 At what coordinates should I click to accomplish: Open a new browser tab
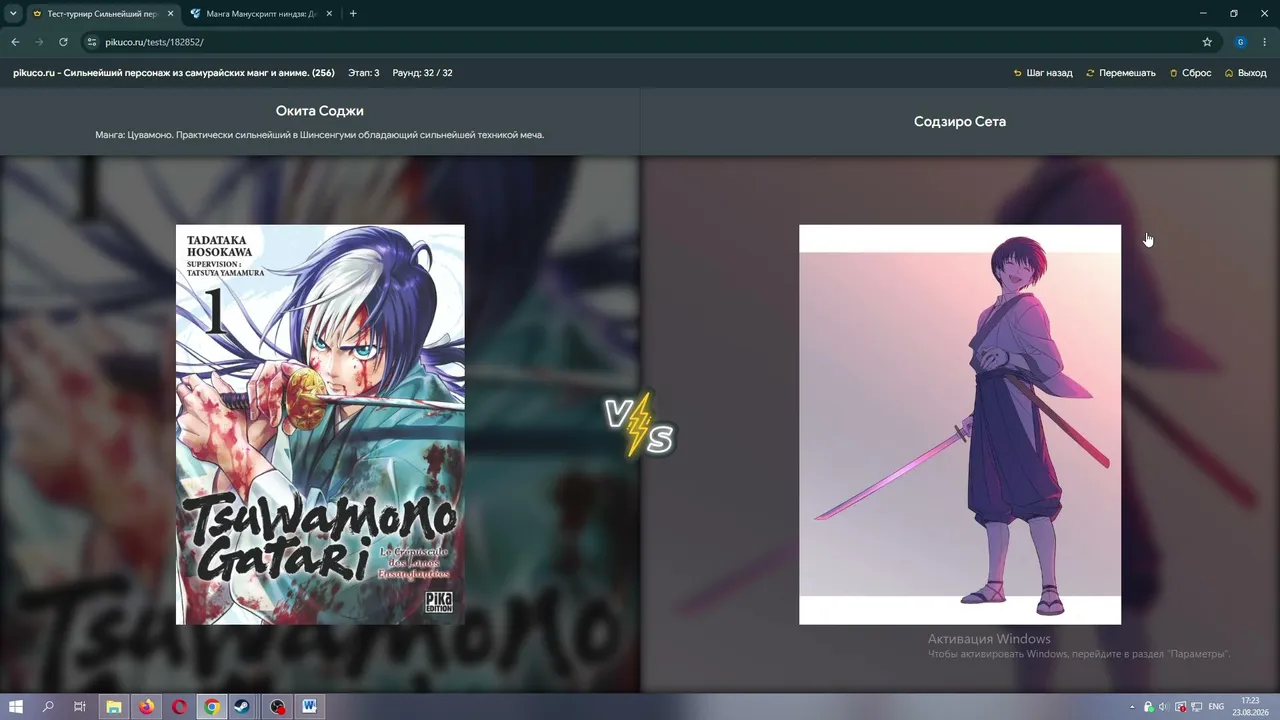353,14
